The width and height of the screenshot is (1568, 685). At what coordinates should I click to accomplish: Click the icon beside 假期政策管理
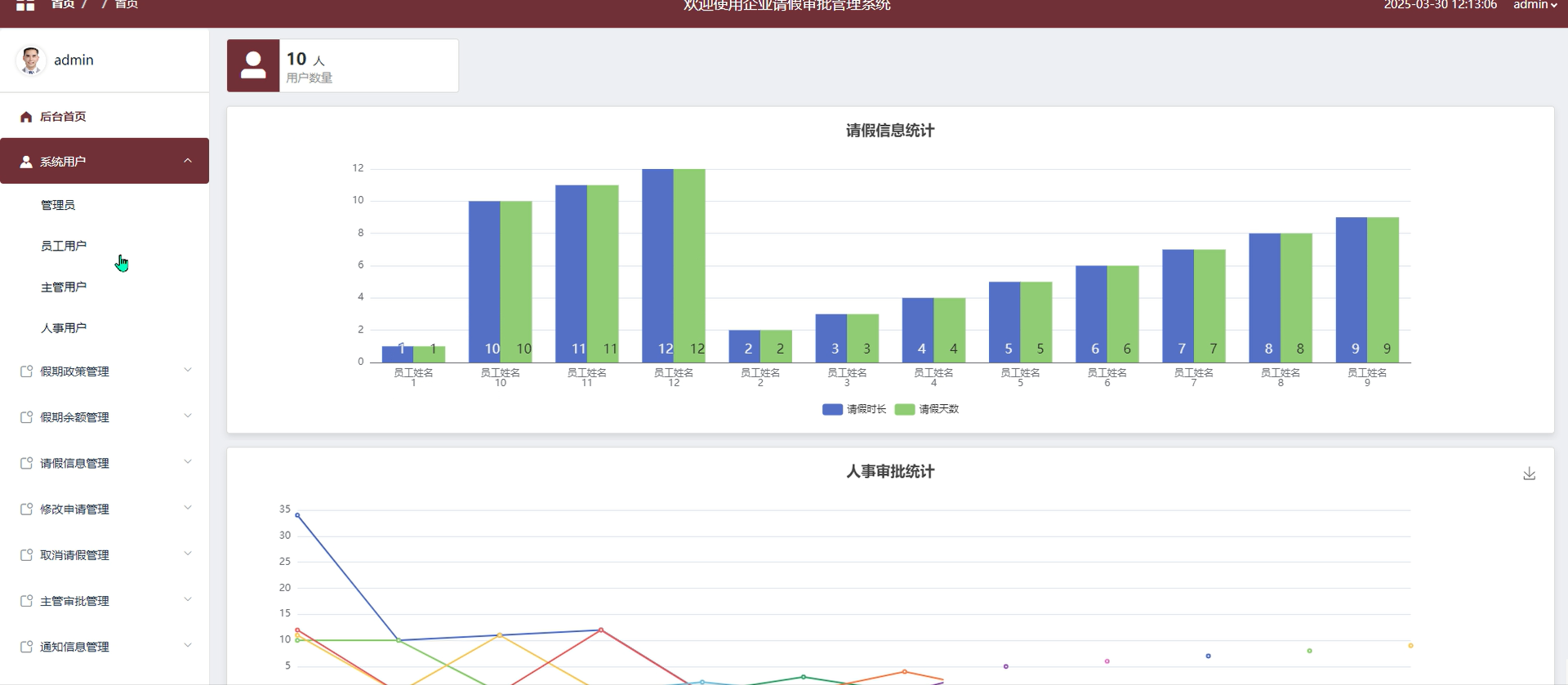26,371
